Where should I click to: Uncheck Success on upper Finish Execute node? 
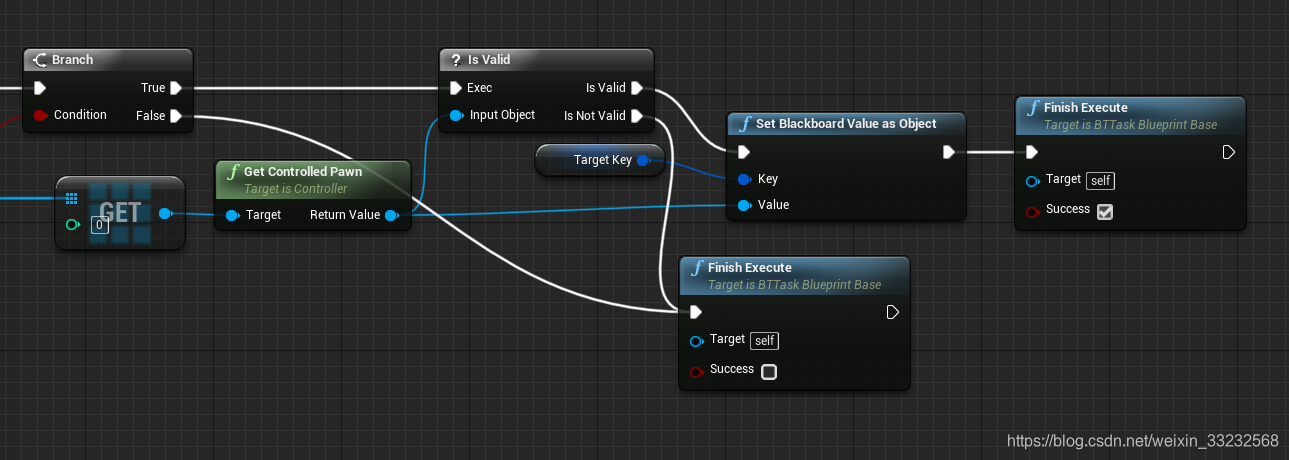(1105, 212)
